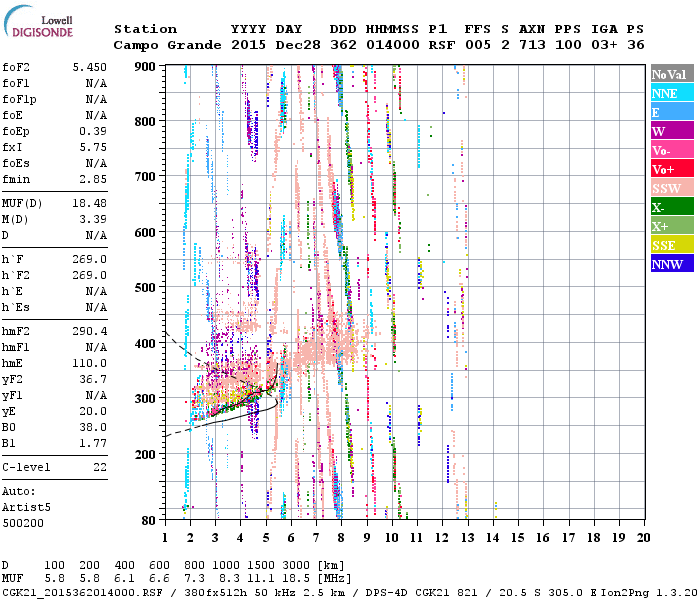Click the day-of-year value 362
Screen dimensions: 700x600
pyautogui.click(x=343, y=45)
